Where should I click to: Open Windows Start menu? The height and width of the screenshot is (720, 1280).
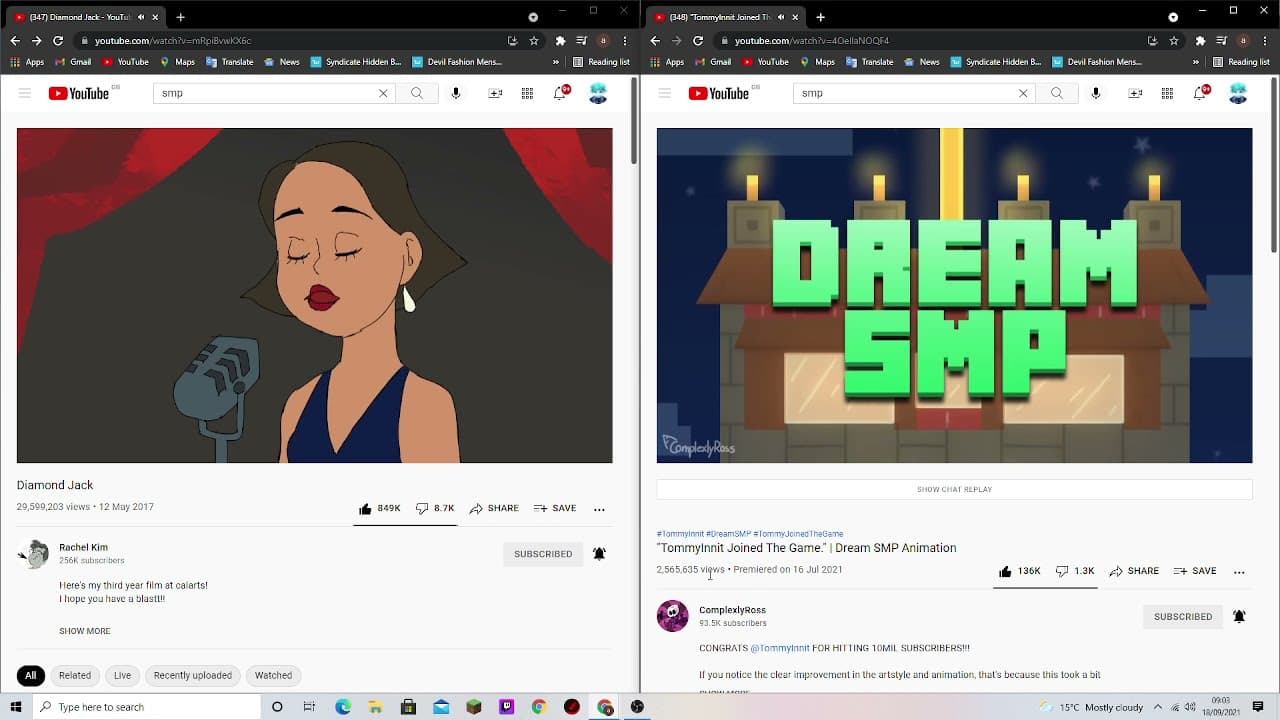[16, 707]
